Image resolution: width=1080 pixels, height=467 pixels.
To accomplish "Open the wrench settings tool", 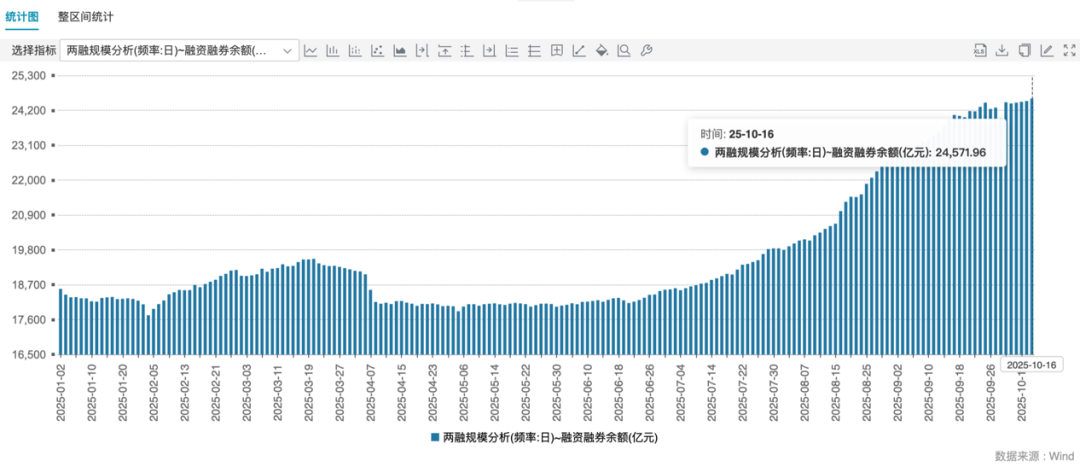I will (x=646, y=50).
